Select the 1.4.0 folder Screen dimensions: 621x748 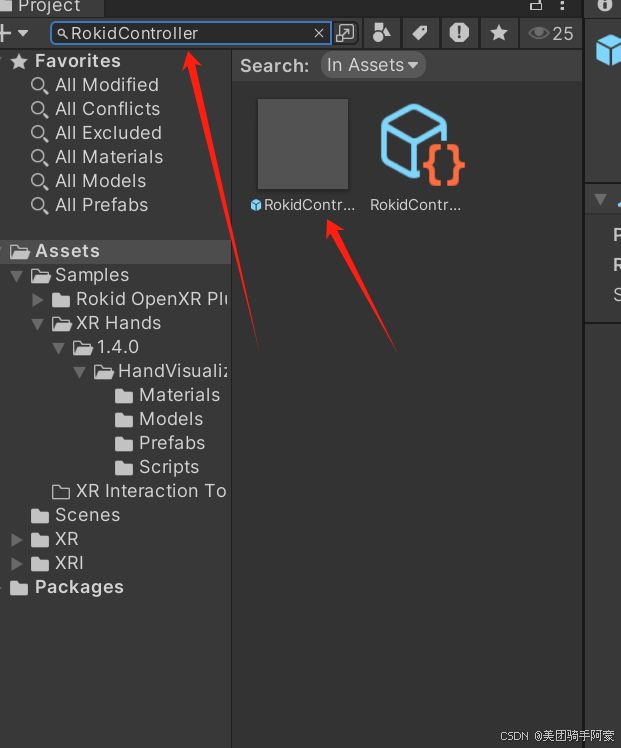(x=118, y=347)
